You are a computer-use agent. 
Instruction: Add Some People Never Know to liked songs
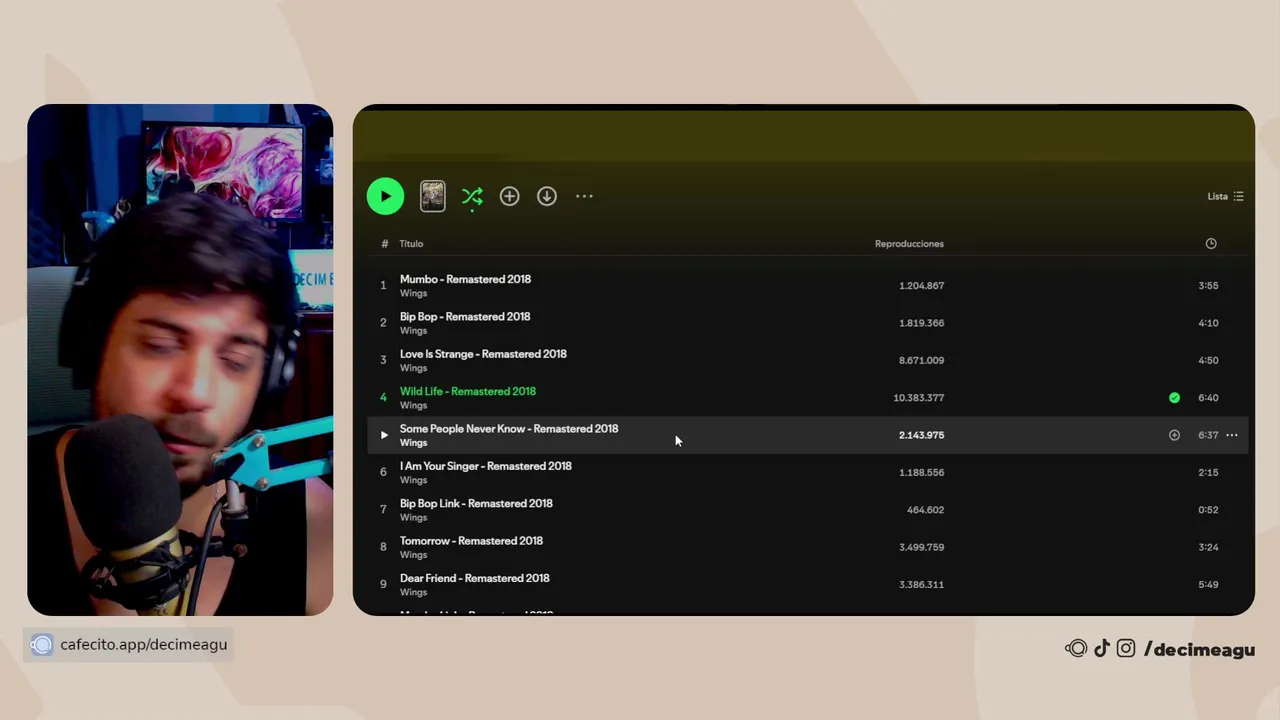point(1174,435)
